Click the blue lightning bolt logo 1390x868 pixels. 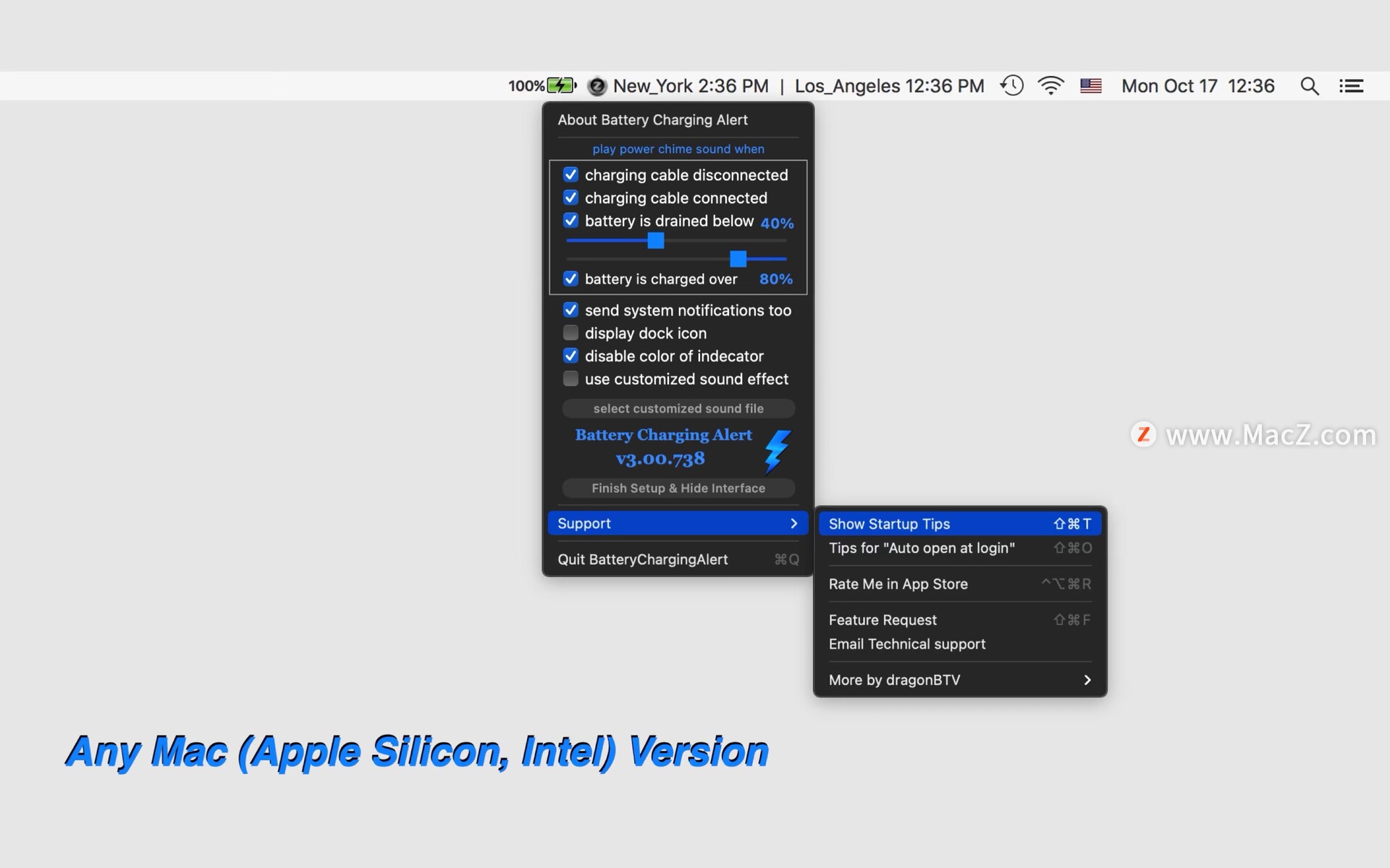778,450
